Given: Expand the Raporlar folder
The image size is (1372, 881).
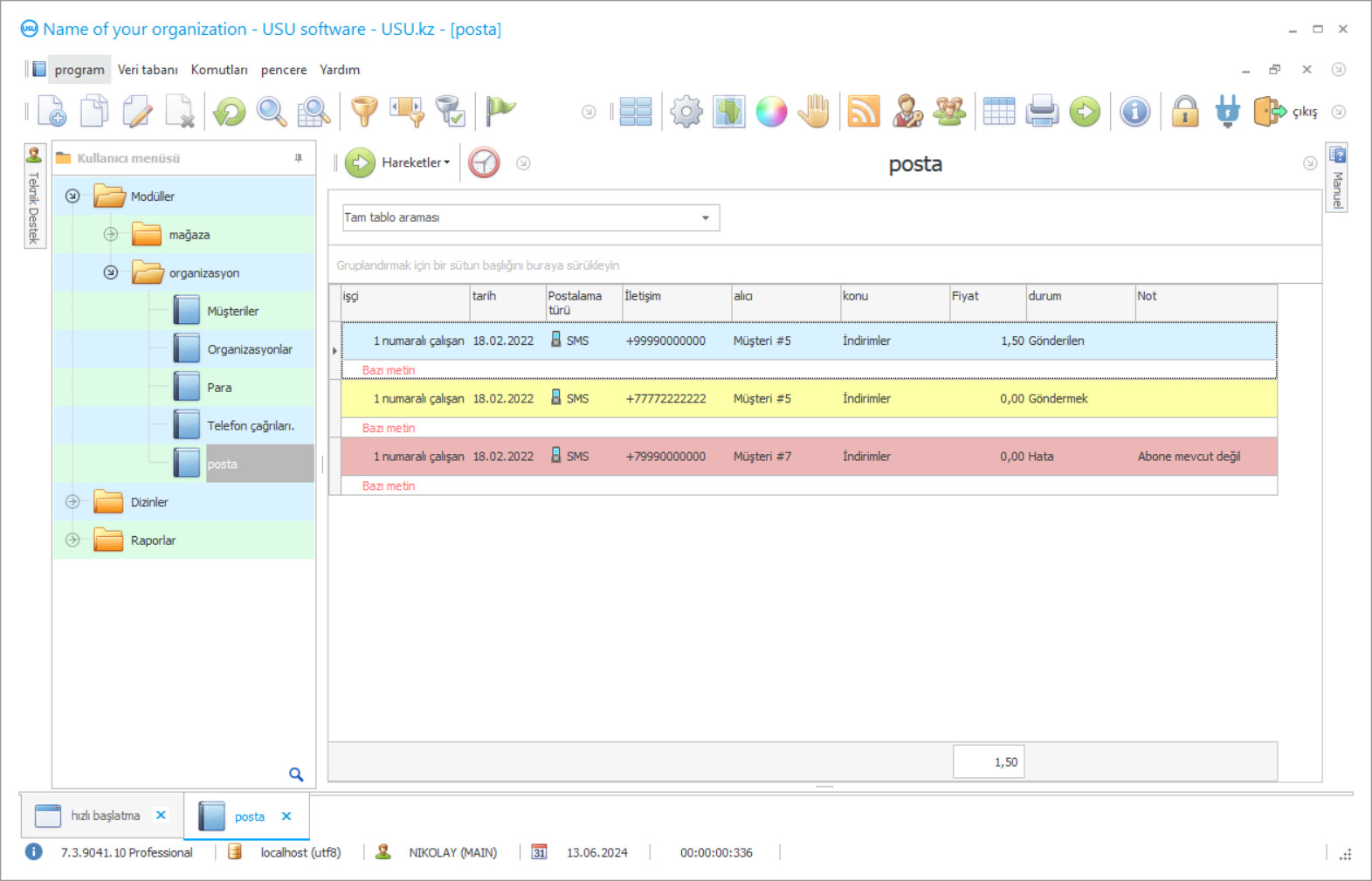Looking at the screenshot, I should pyautogui.click(x=72, y=540).
